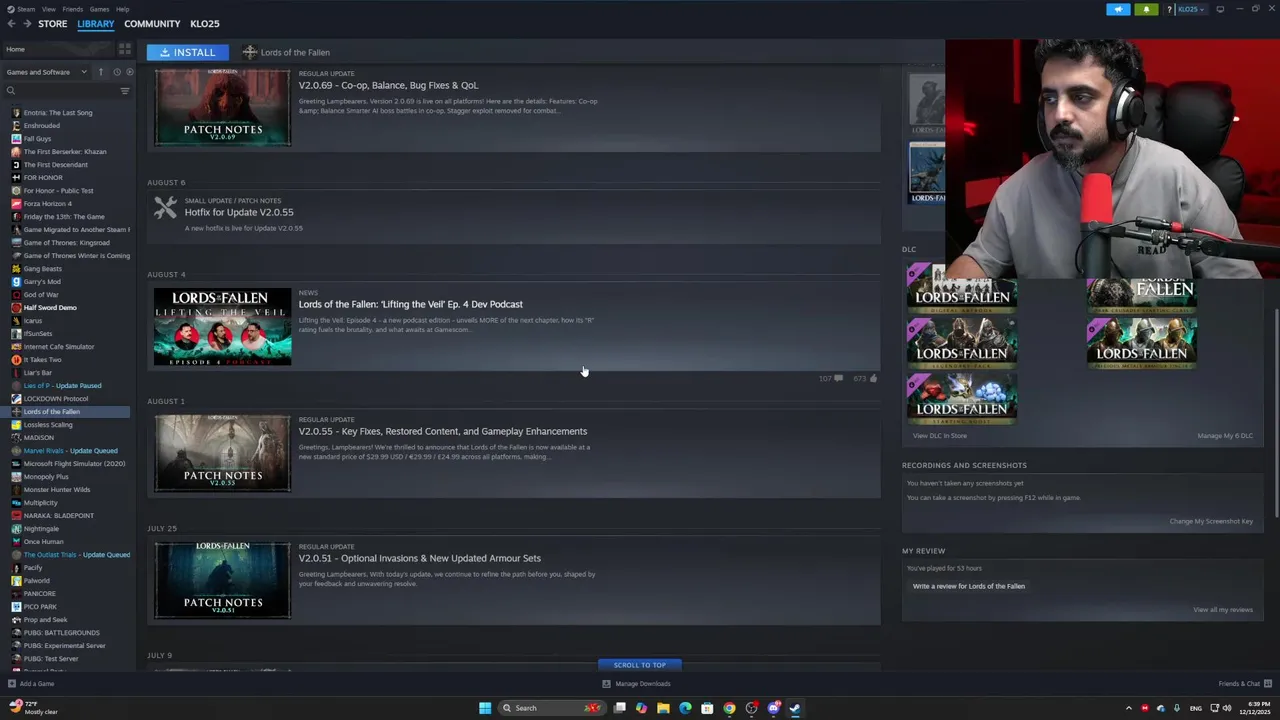Click Add a Game at bottom left

[x=31, y=684]
